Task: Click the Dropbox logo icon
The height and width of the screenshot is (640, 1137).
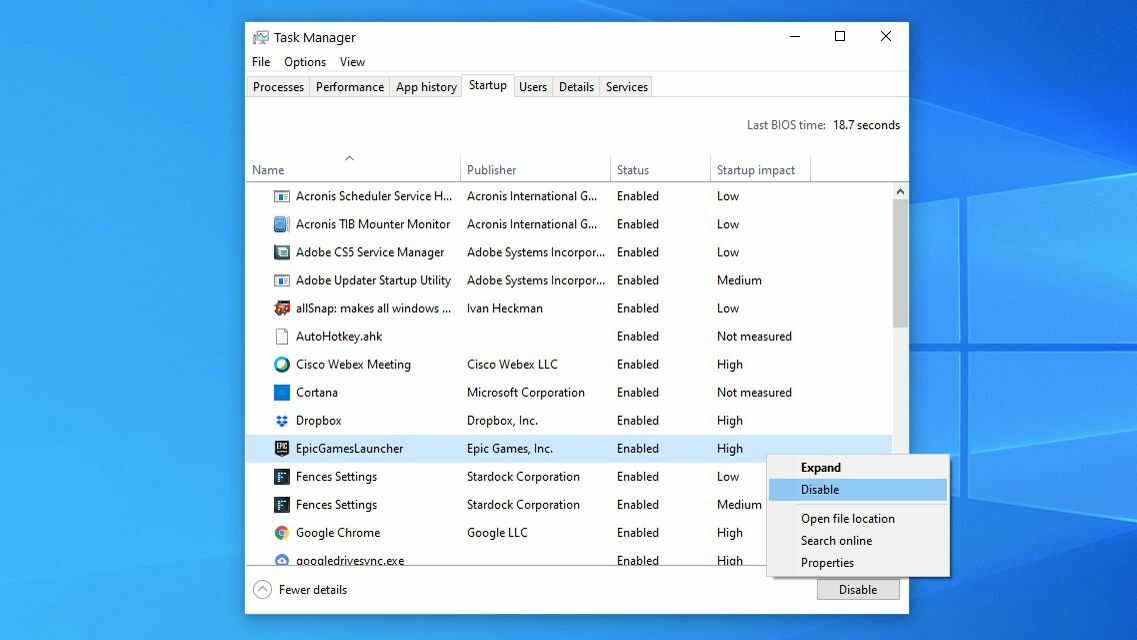Action: pos(281,420)
